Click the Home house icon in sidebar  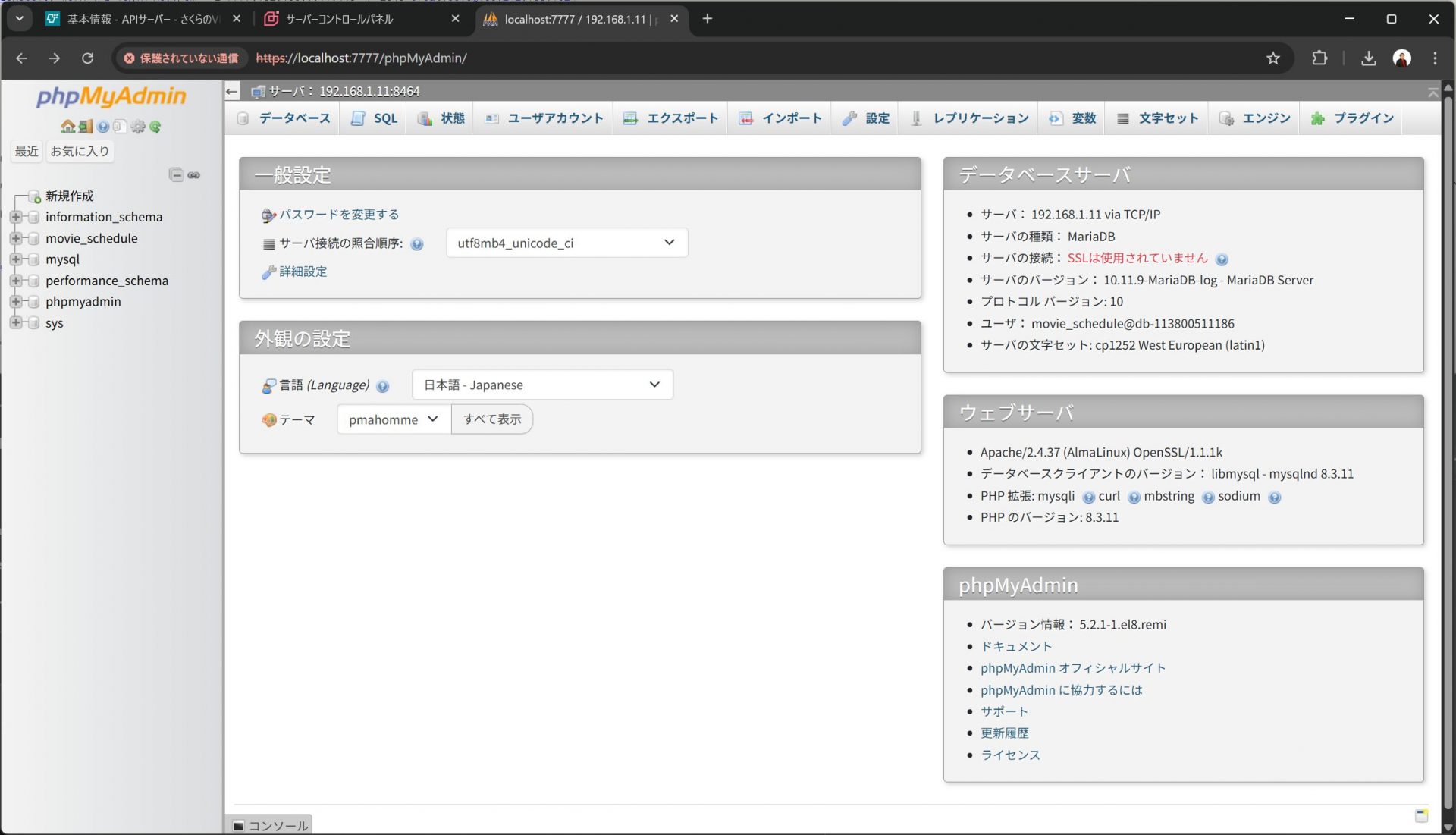pyautogui.click(x=67, y=127)
